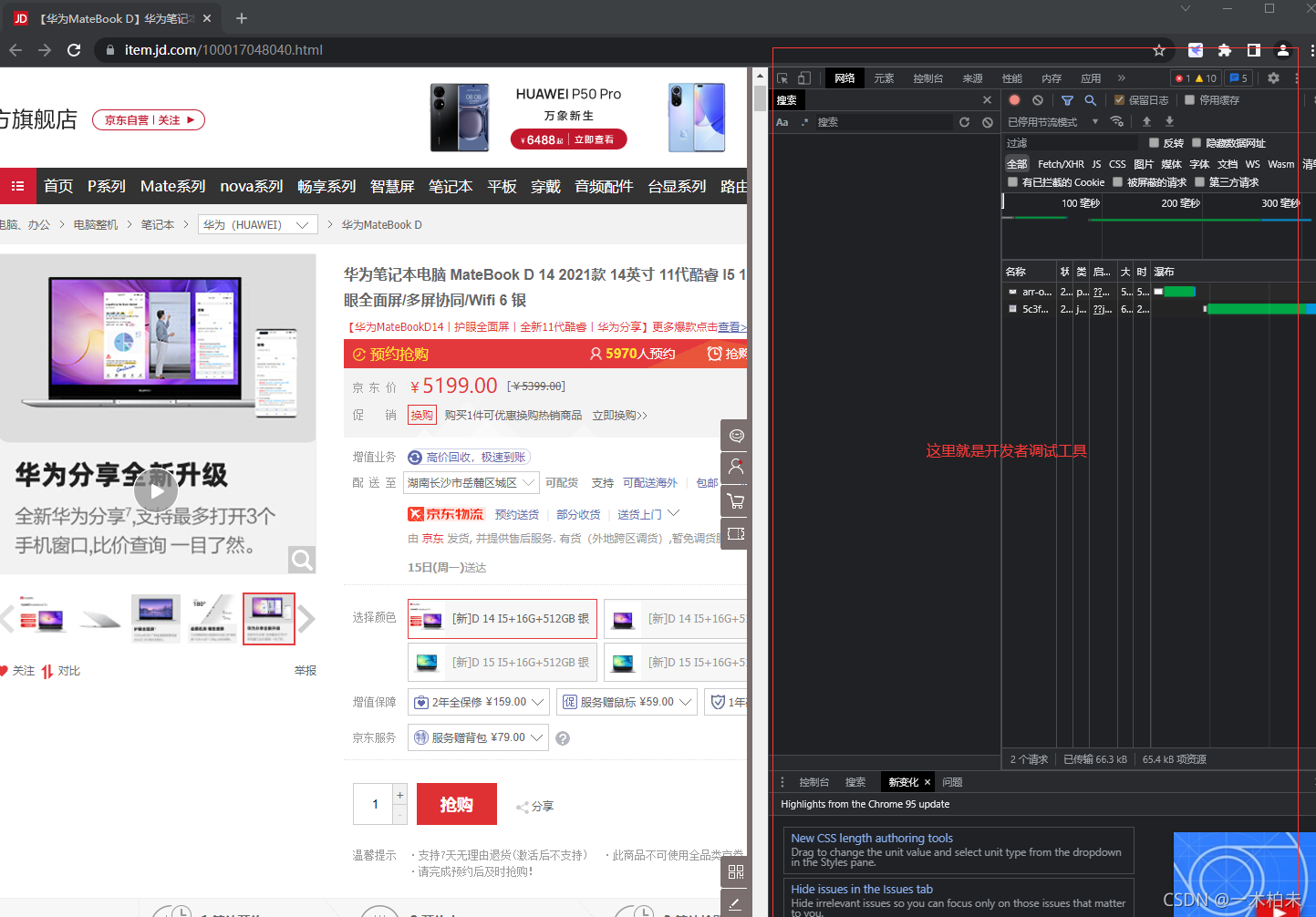
Task: Click the red 抢购 button
Action: (457, 804)
